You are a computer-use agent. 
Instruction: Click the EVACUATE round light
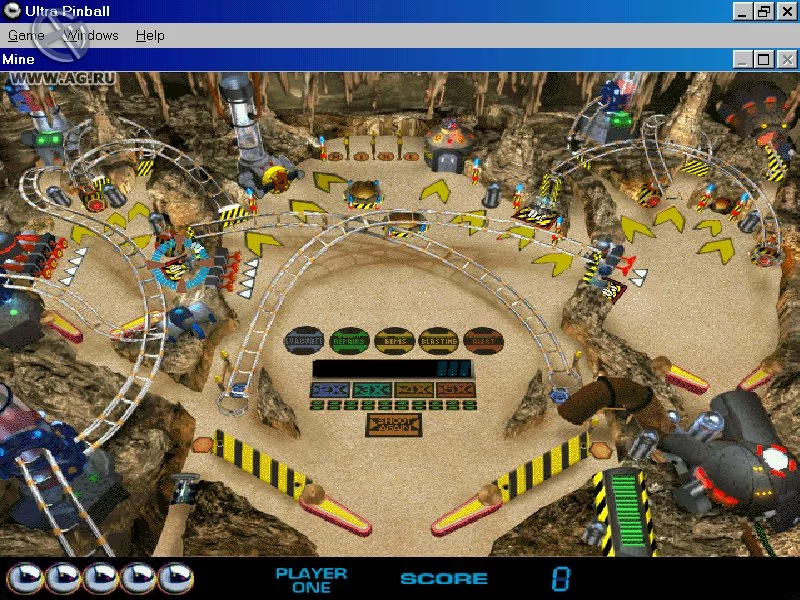click(x=304, y=341)
